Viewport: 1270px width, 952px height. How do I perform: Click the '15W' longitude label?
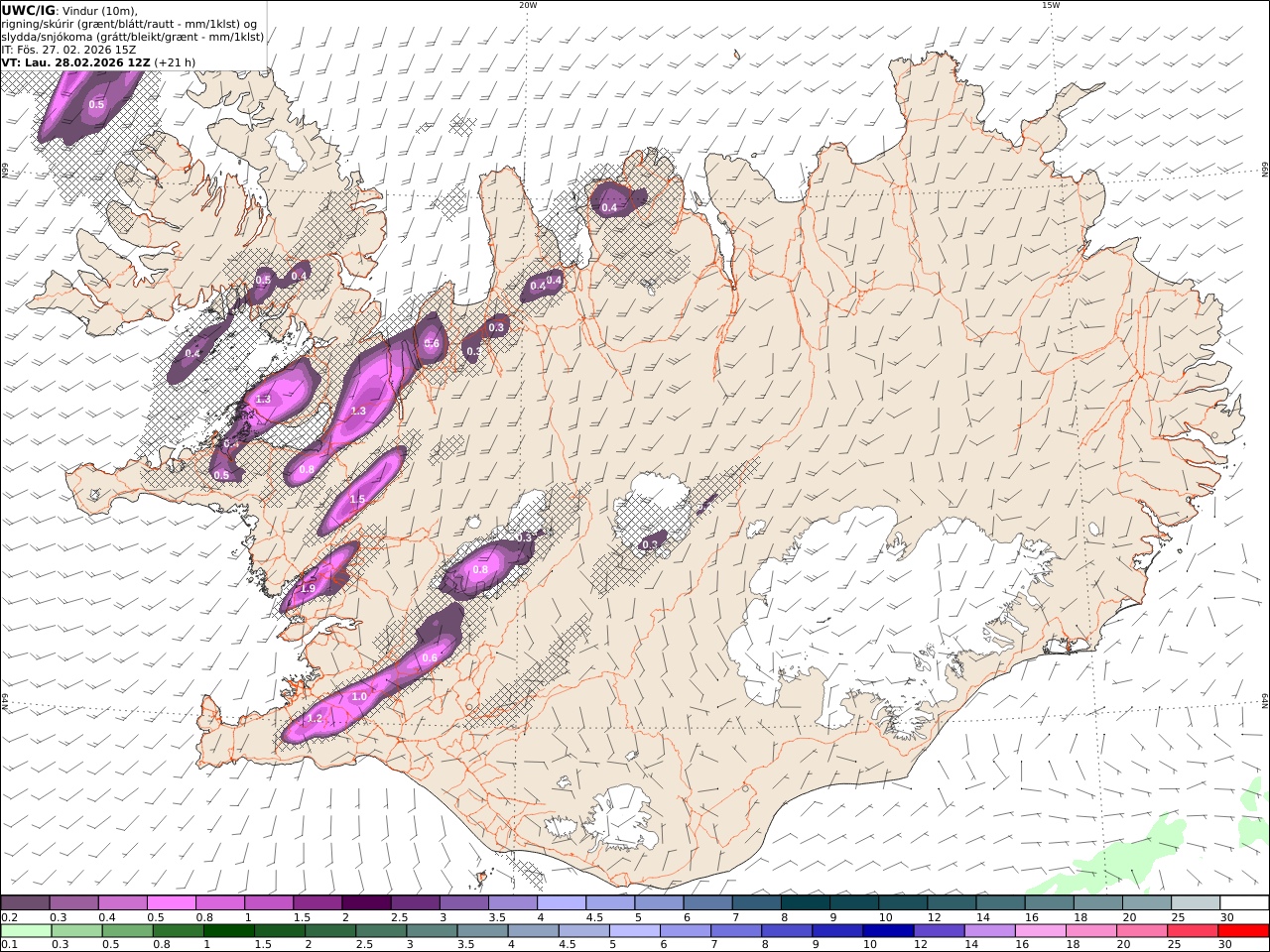[x=1051, y=5]
